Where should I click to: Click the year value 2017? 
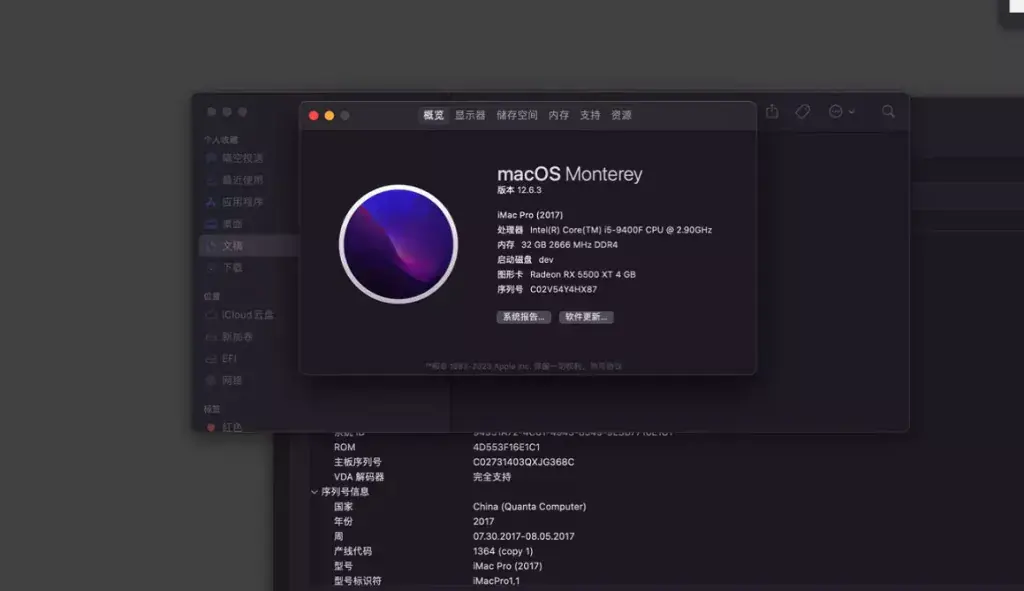point(483,521)
